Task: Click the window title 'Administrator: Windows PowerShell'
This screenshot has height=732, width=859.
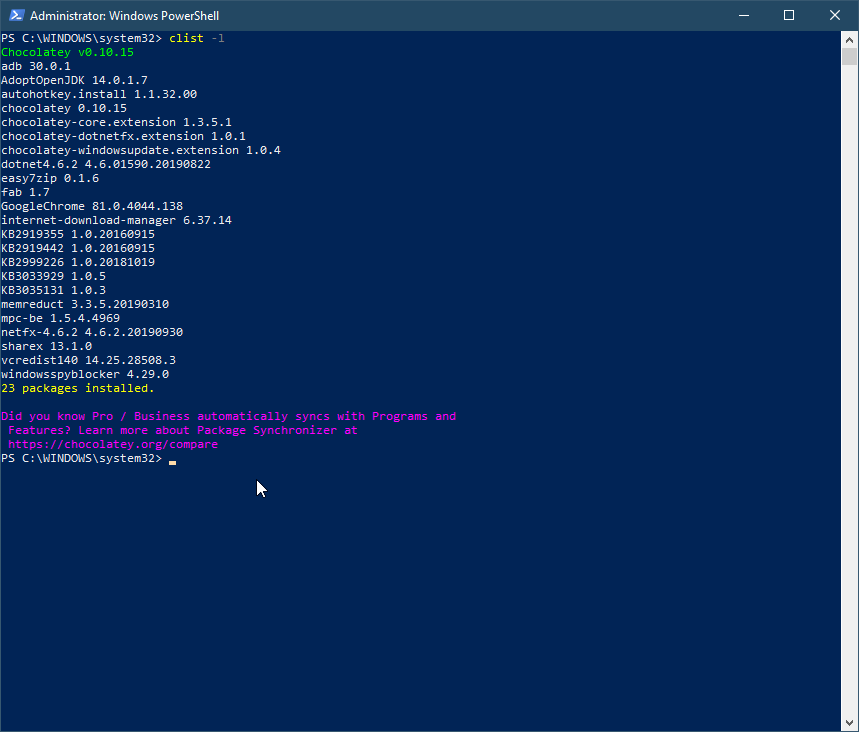Action: (x=124, y=16)
